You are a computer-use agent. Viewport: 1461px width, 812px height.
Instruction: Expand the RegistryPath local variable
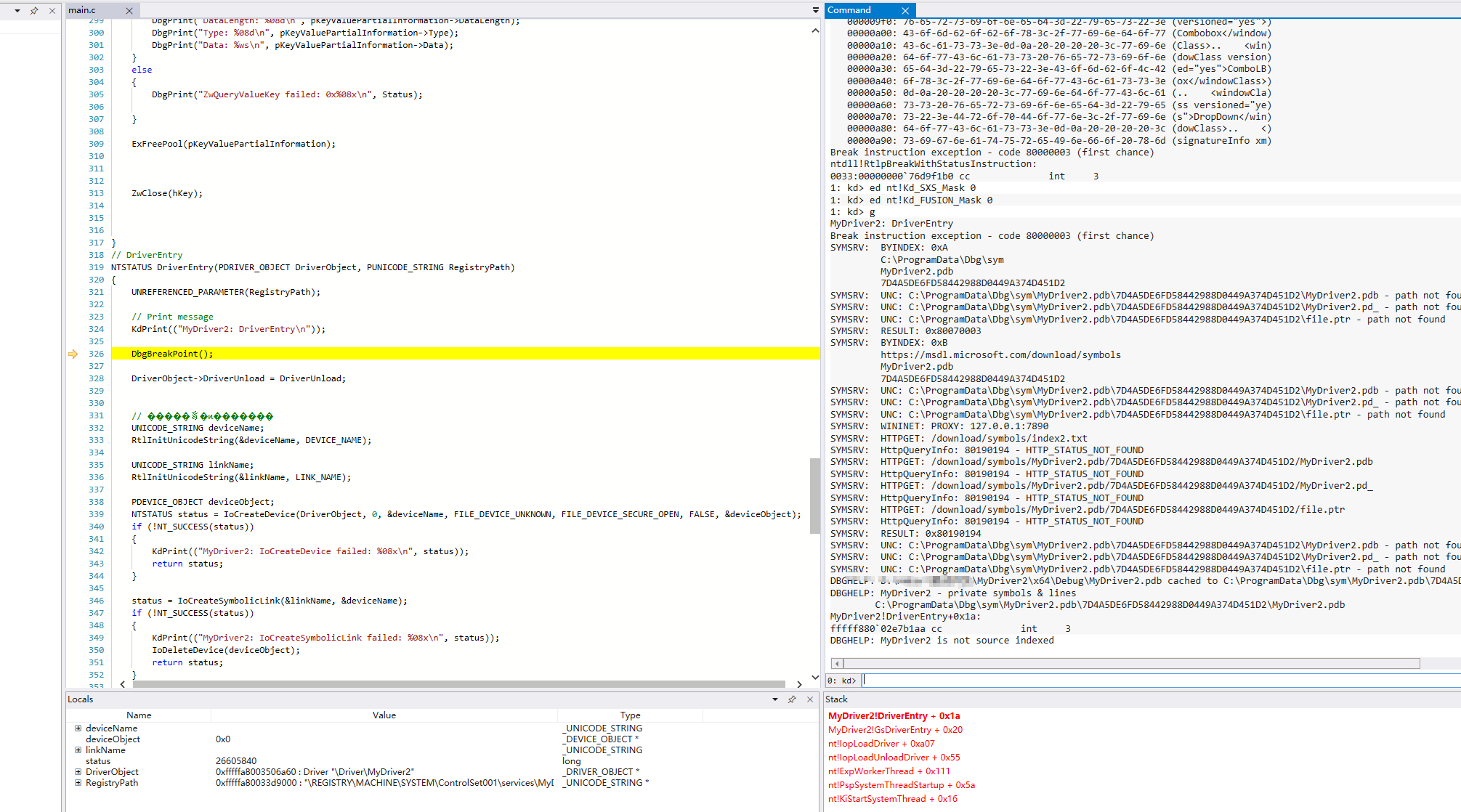78,782
